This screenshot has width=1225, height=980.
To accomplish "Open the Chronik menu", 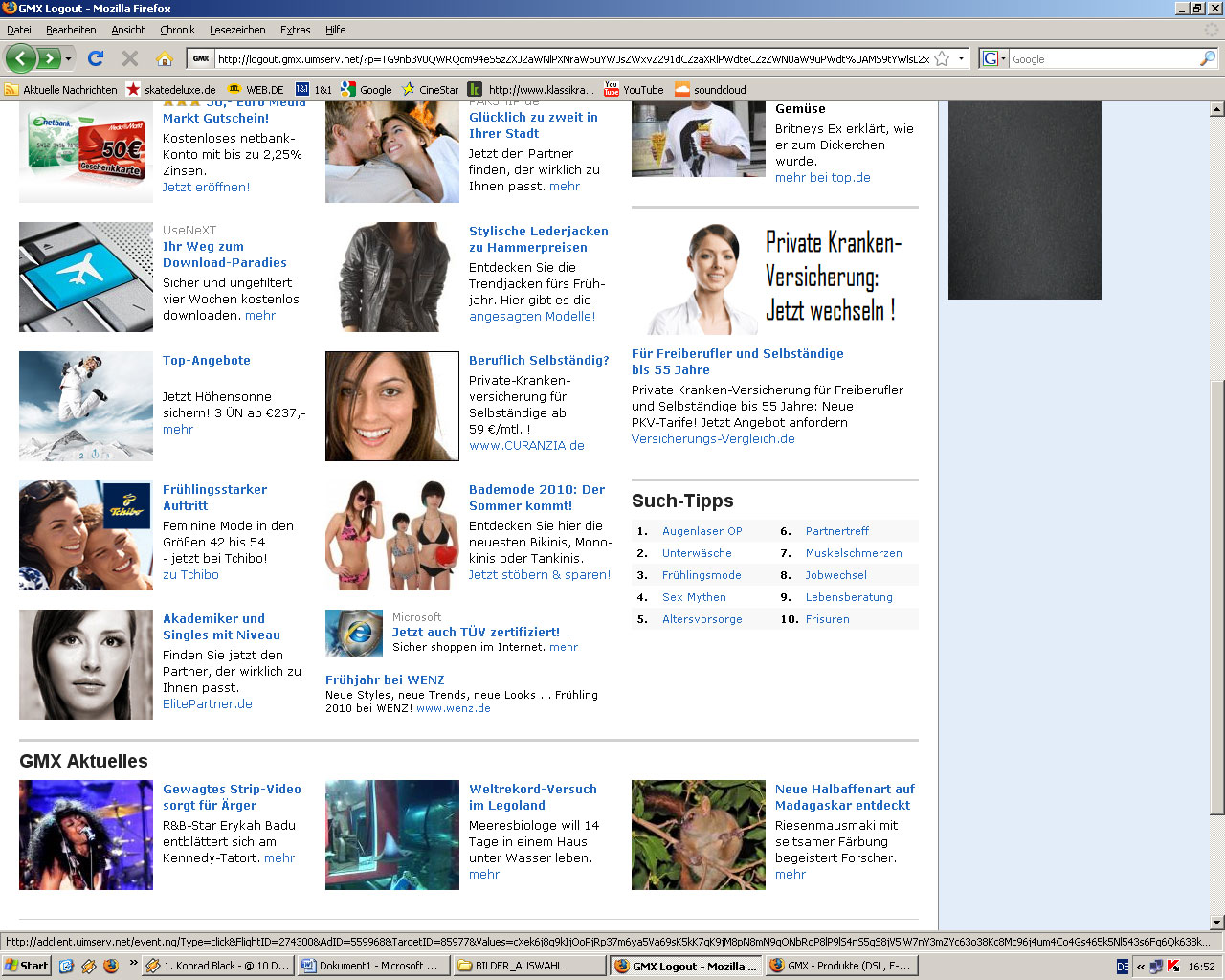I will [177, 30].
